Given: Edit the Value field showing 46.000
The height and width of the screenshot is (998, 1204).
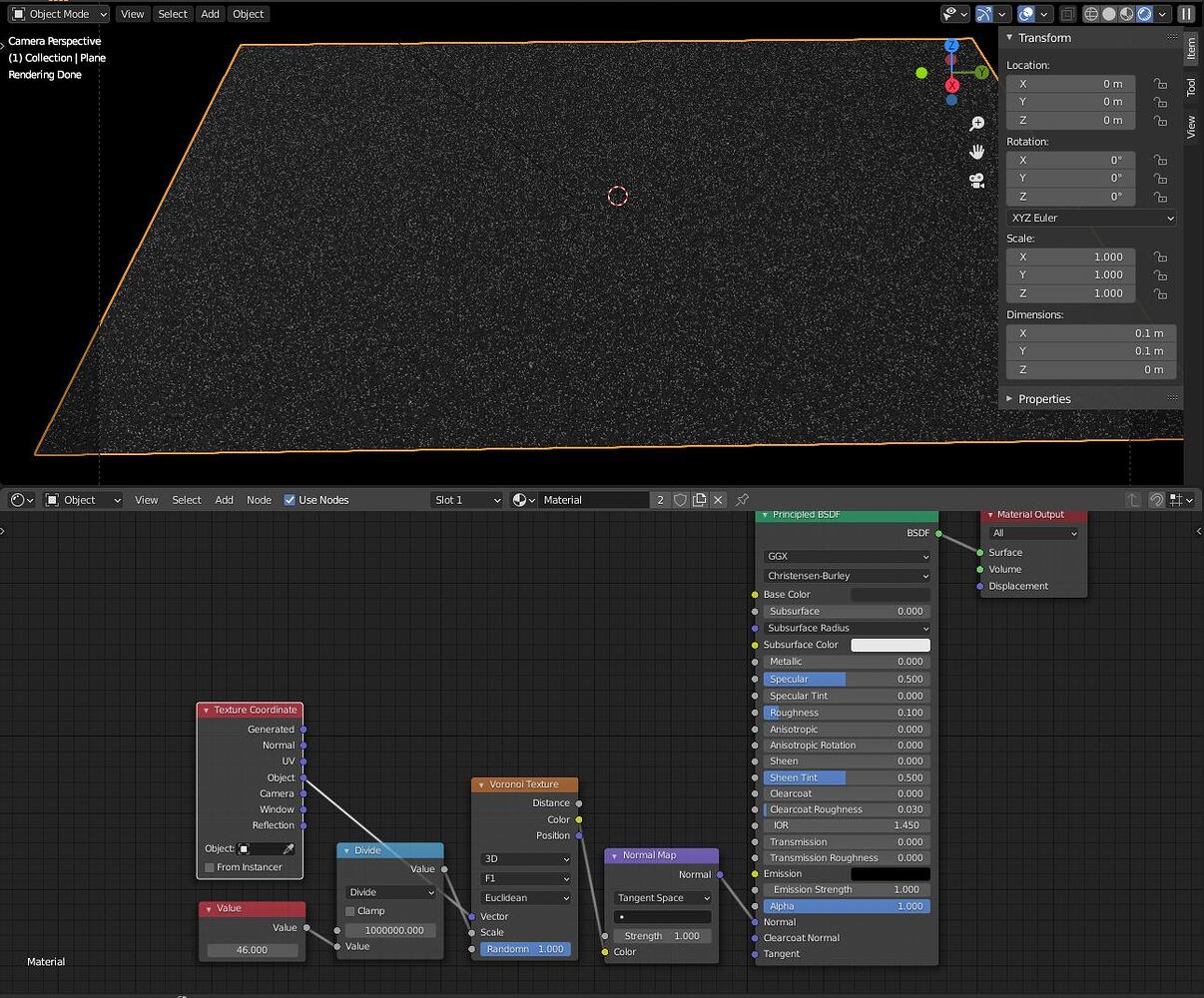Looking at the screenshot, I should pyautogui.click(x=252, y=949).
